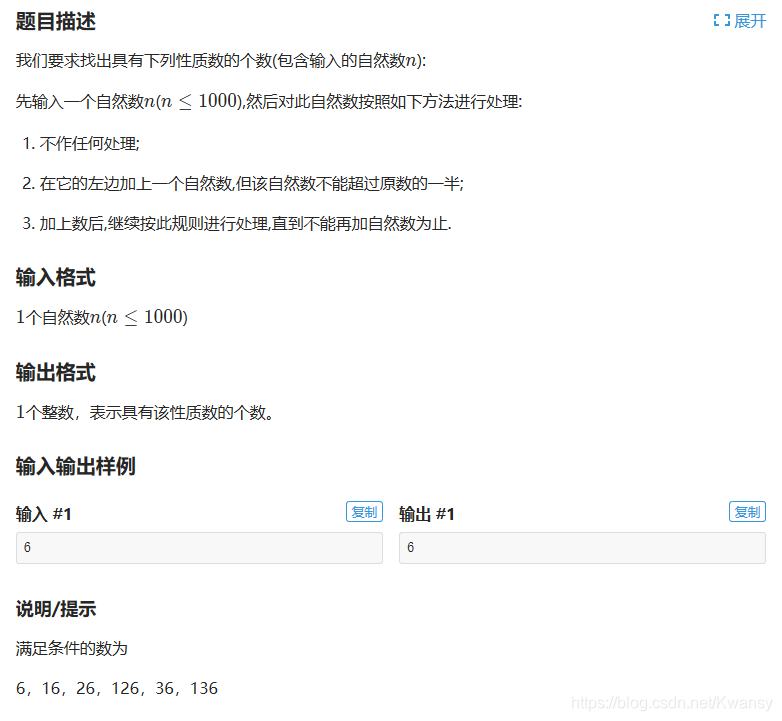The image size is (782, 721).
Task: Copy input #1 with 复制 button
Action: 364,512
